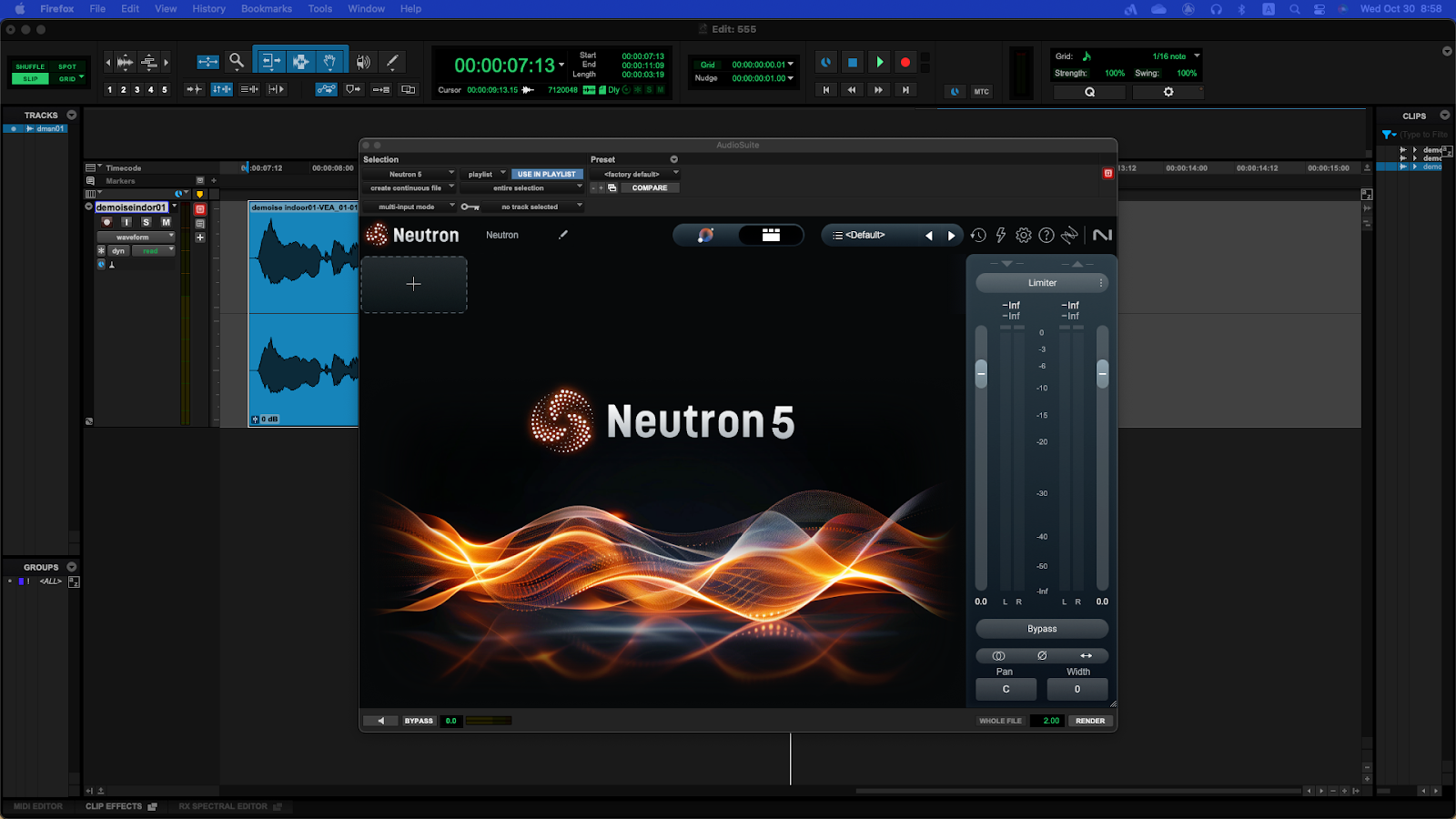Select the Selector tool in toolbar
The width and height of the screenshot is (1456, 819).
coord(300,61)
